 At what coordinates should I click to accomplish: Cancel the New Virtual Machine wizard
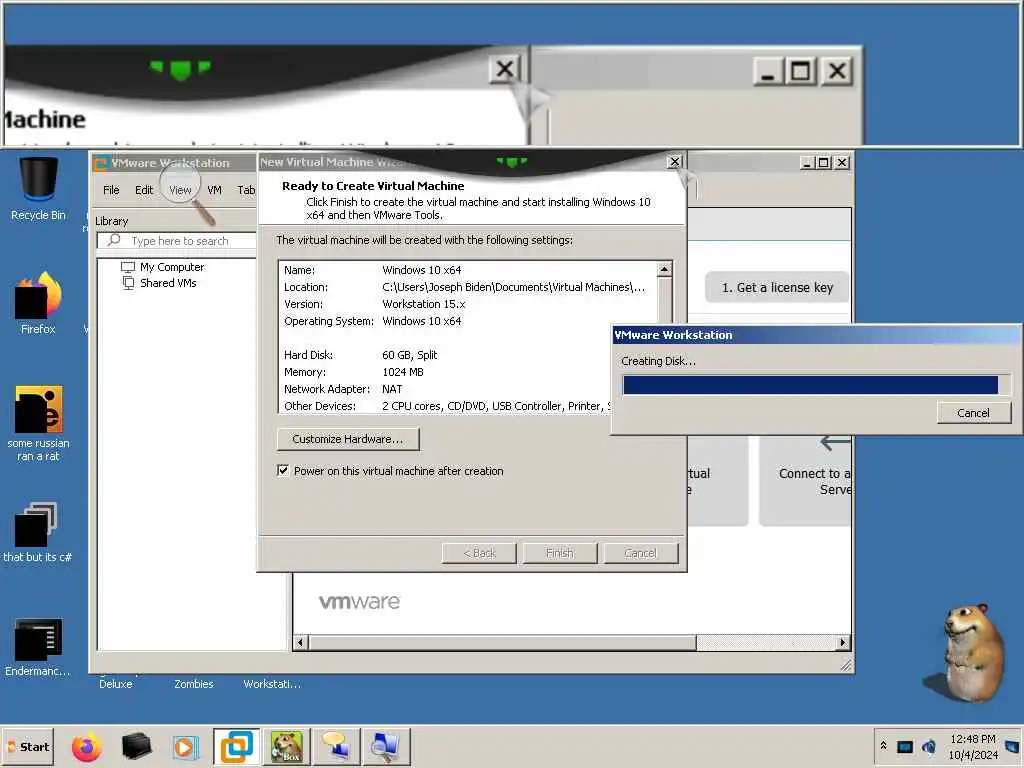tap(641, 553)
